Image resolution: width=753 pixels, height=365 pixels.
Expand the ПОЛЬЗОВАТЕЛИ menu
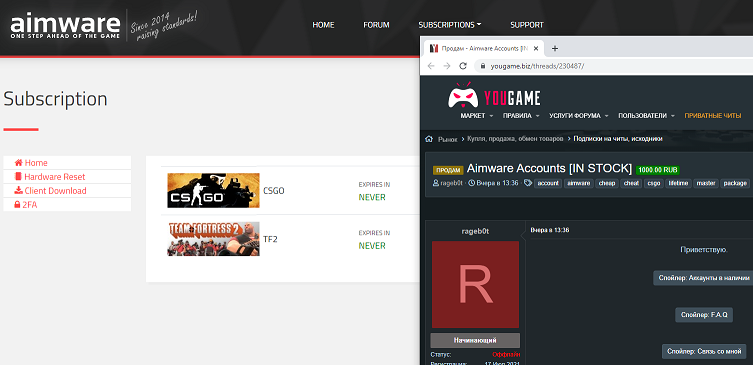coord(646,116)
